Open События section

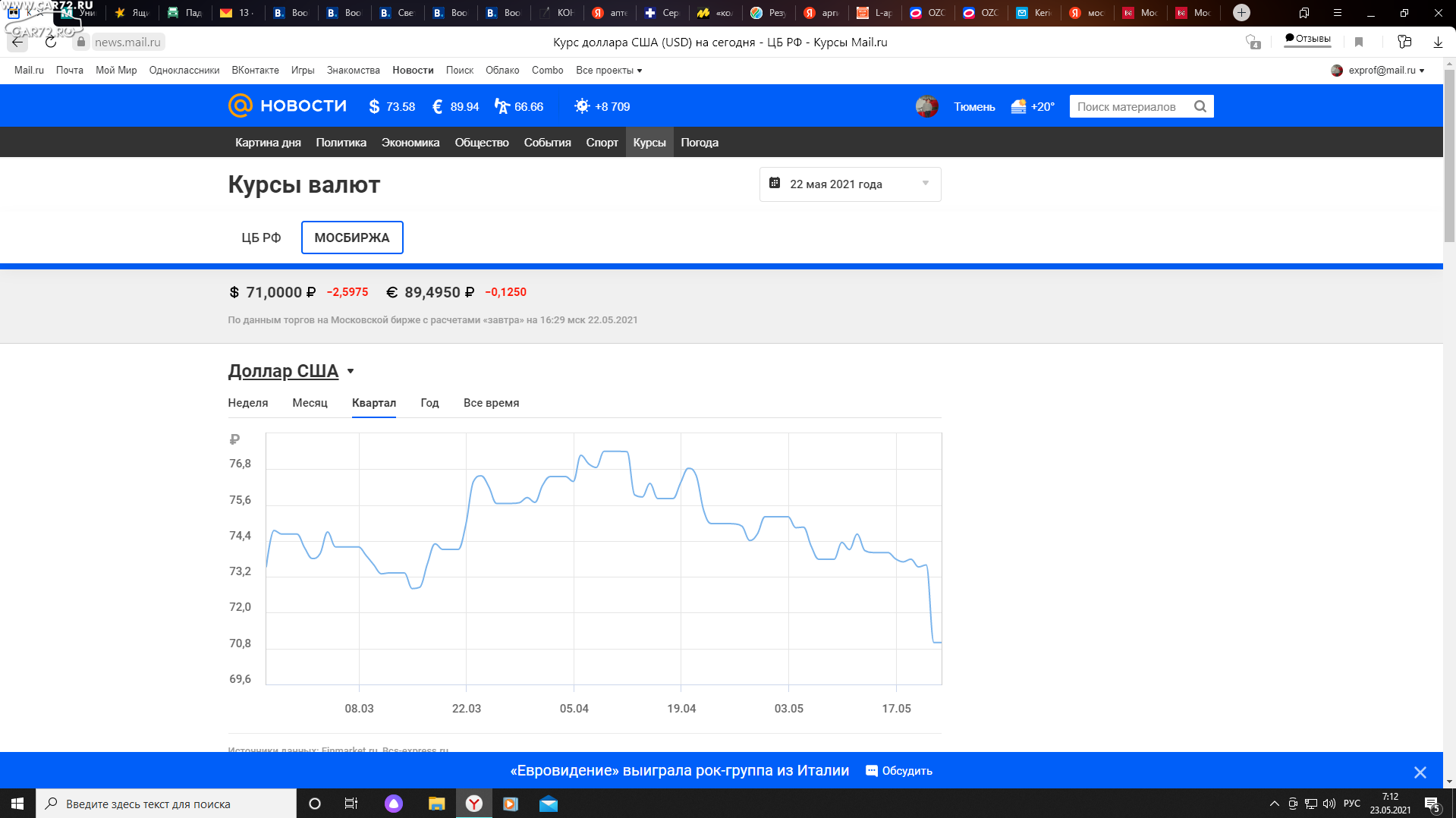click(x=547, y=143)
